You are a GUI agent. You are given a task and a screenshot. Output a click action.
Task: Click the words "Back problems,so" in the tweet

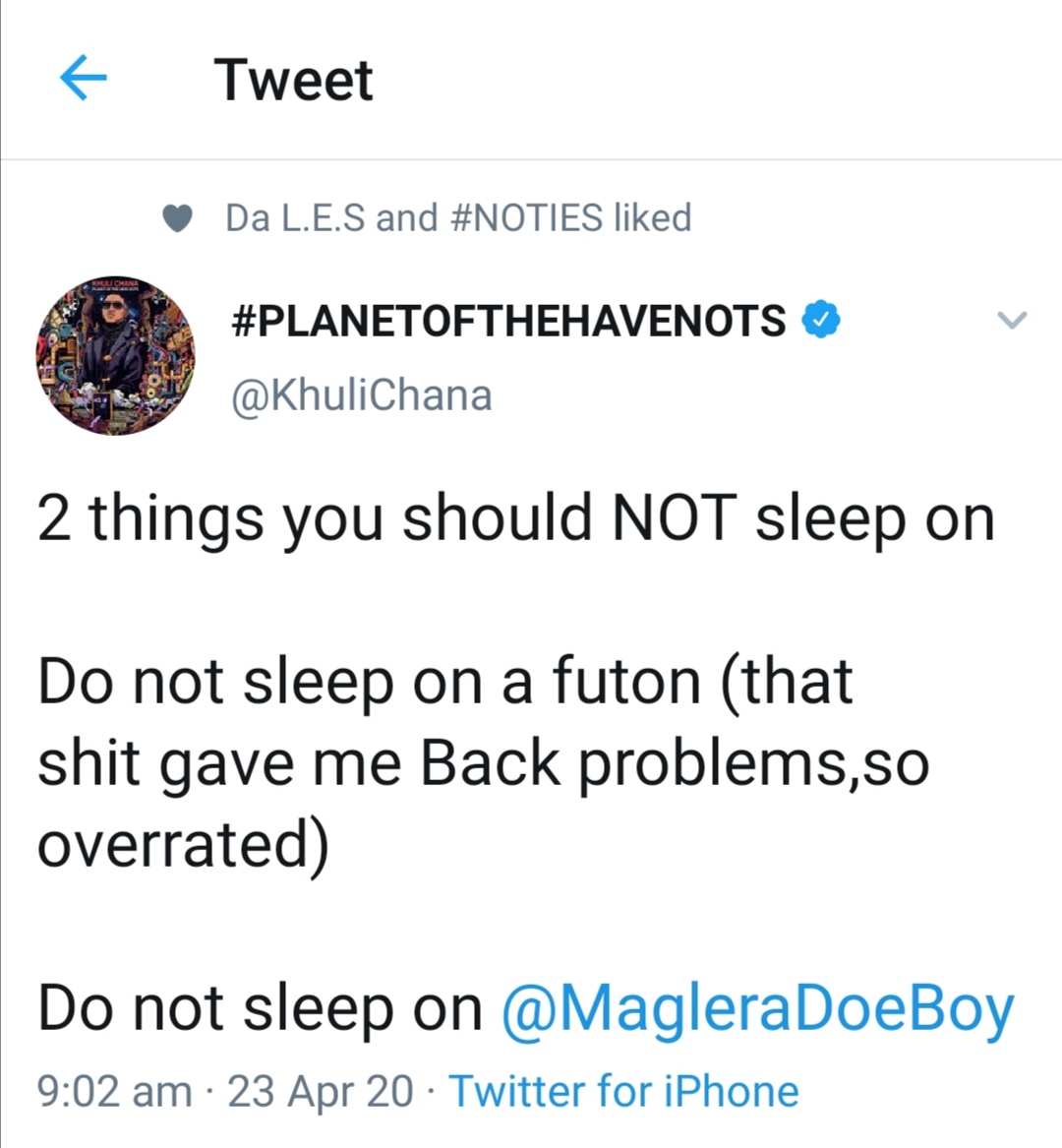tap(675, 763)
